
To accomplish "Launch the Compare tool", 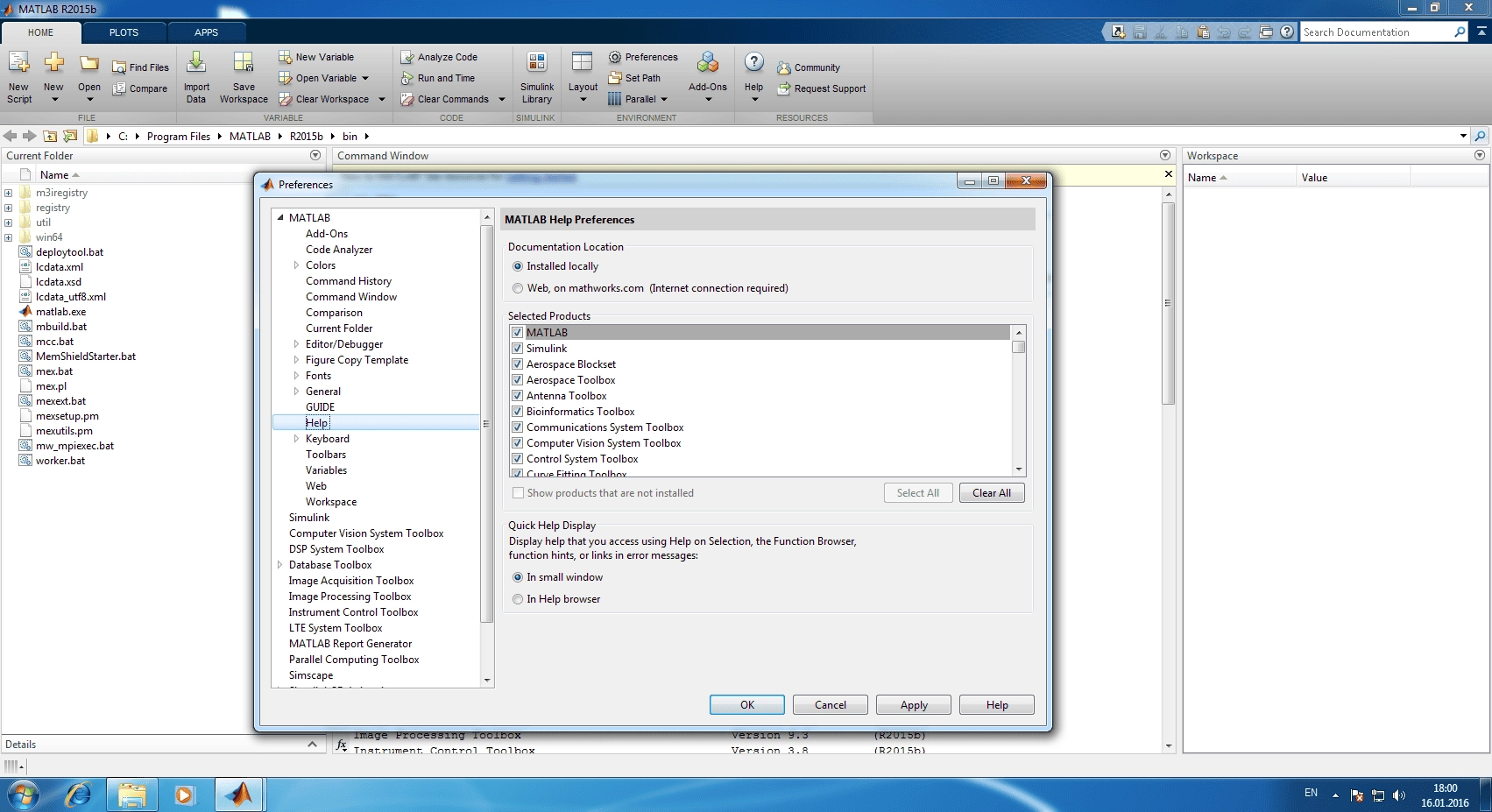I will point(139,88).
